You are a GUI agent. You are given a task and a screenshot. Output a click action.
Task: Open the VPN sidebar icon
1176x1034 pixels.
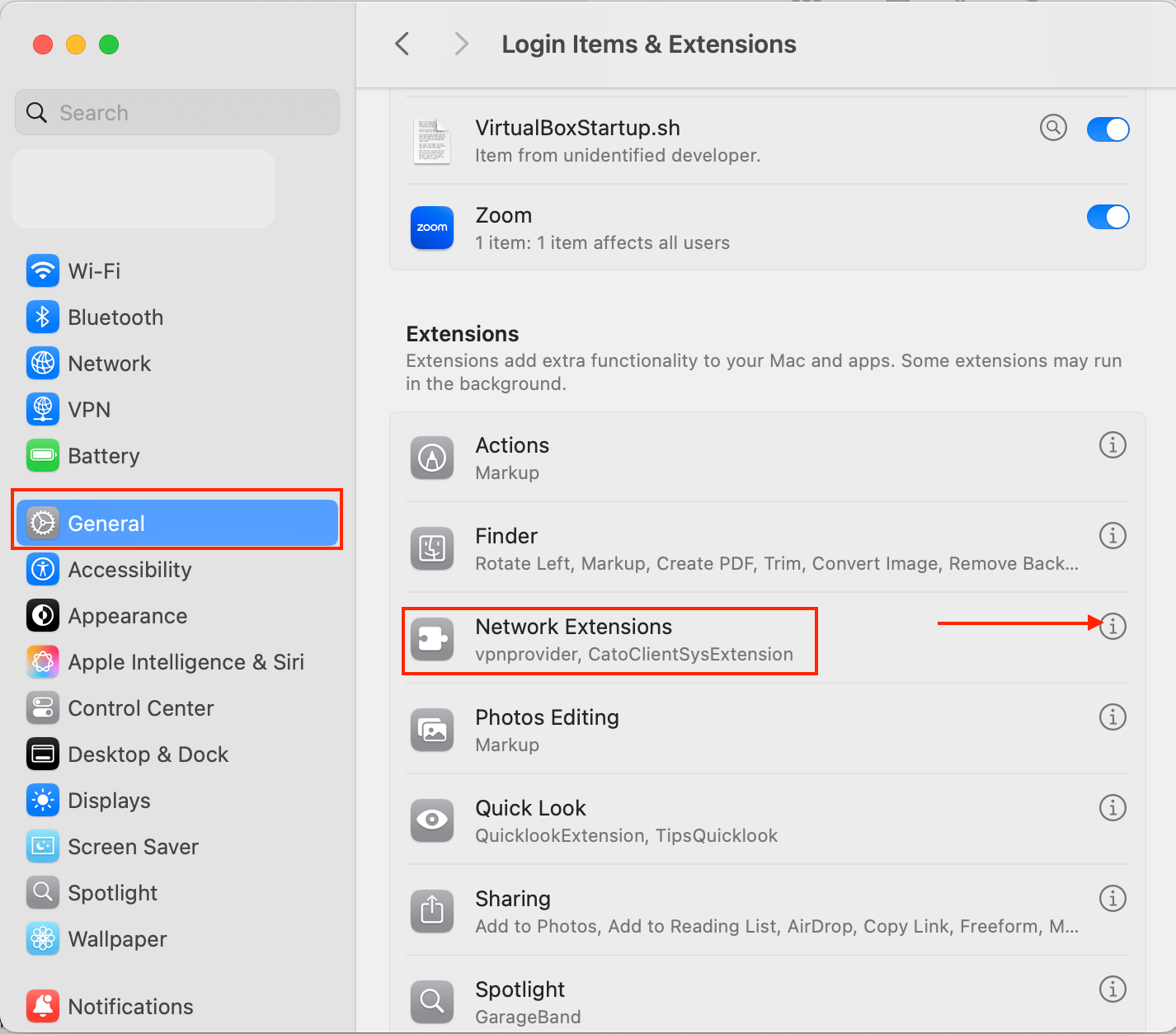43,409
